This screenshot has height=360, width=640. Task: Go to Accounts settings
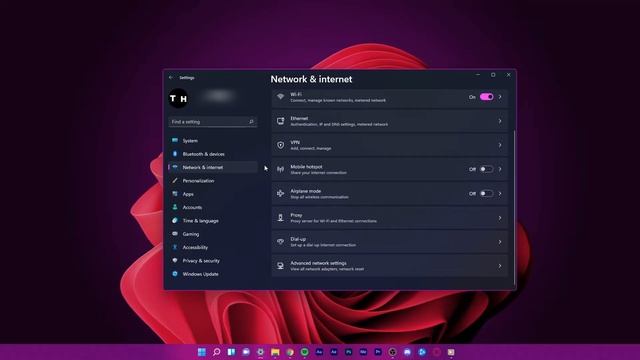(213, 207)
